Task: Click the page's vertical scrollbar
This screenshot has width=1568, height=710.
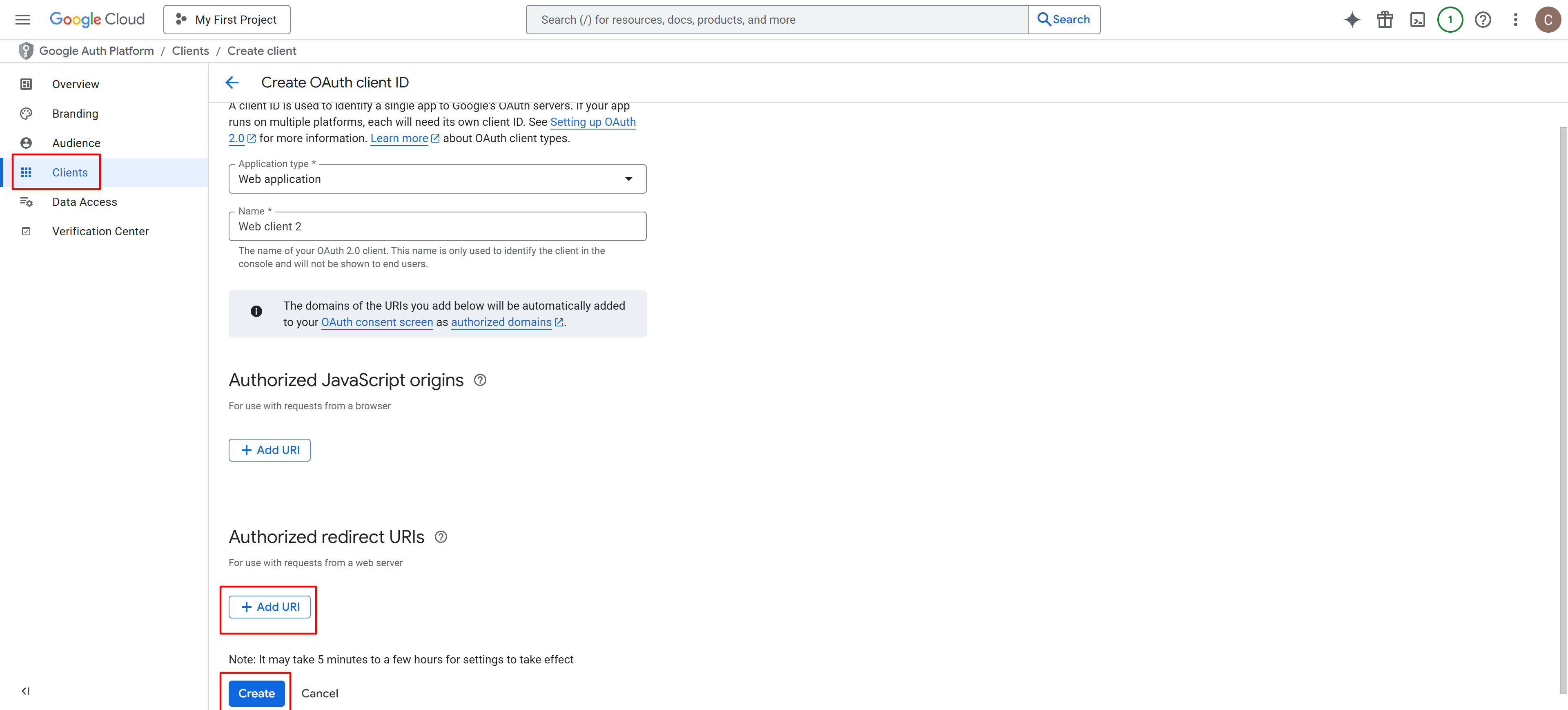Action: point(1563,408)
